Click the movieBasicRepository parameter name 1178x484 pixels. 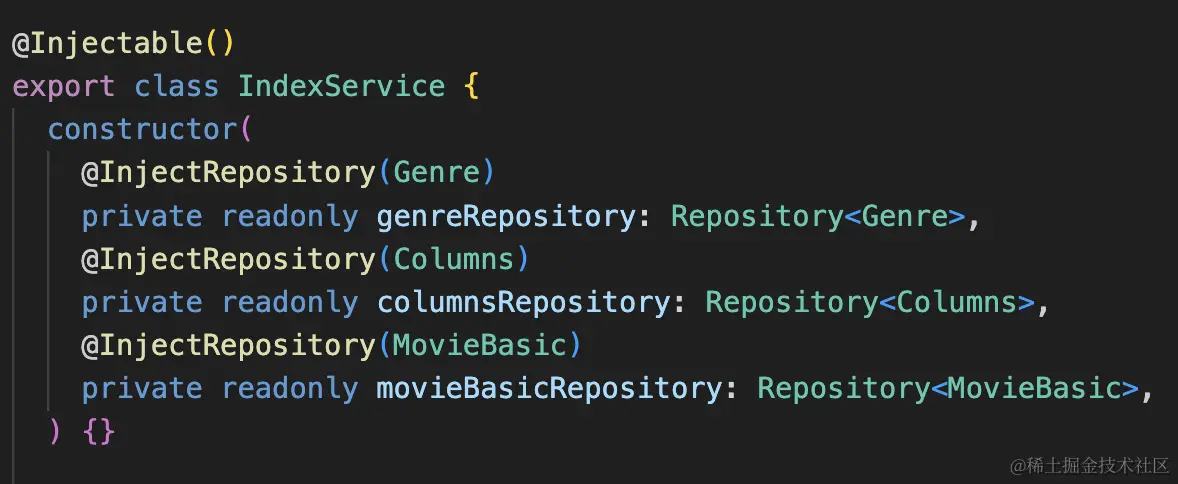click(548, 389)
